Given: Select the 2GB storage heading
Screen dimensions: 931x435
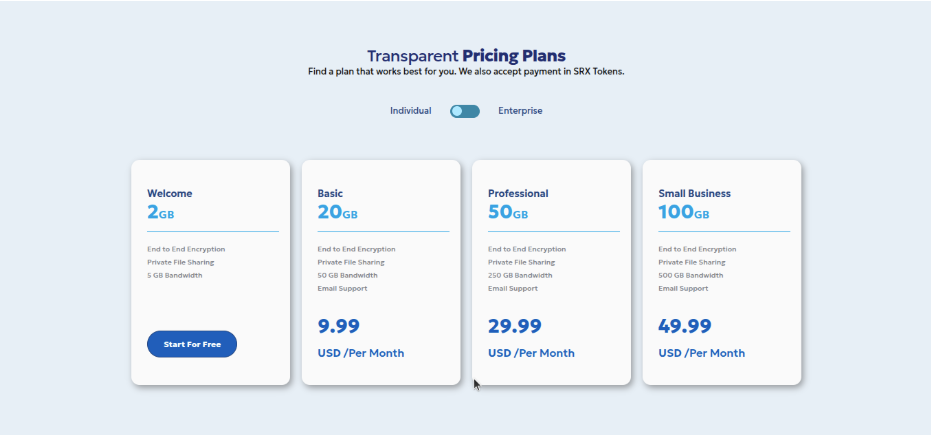Looking at the screenshot, I should pos(161,212).
